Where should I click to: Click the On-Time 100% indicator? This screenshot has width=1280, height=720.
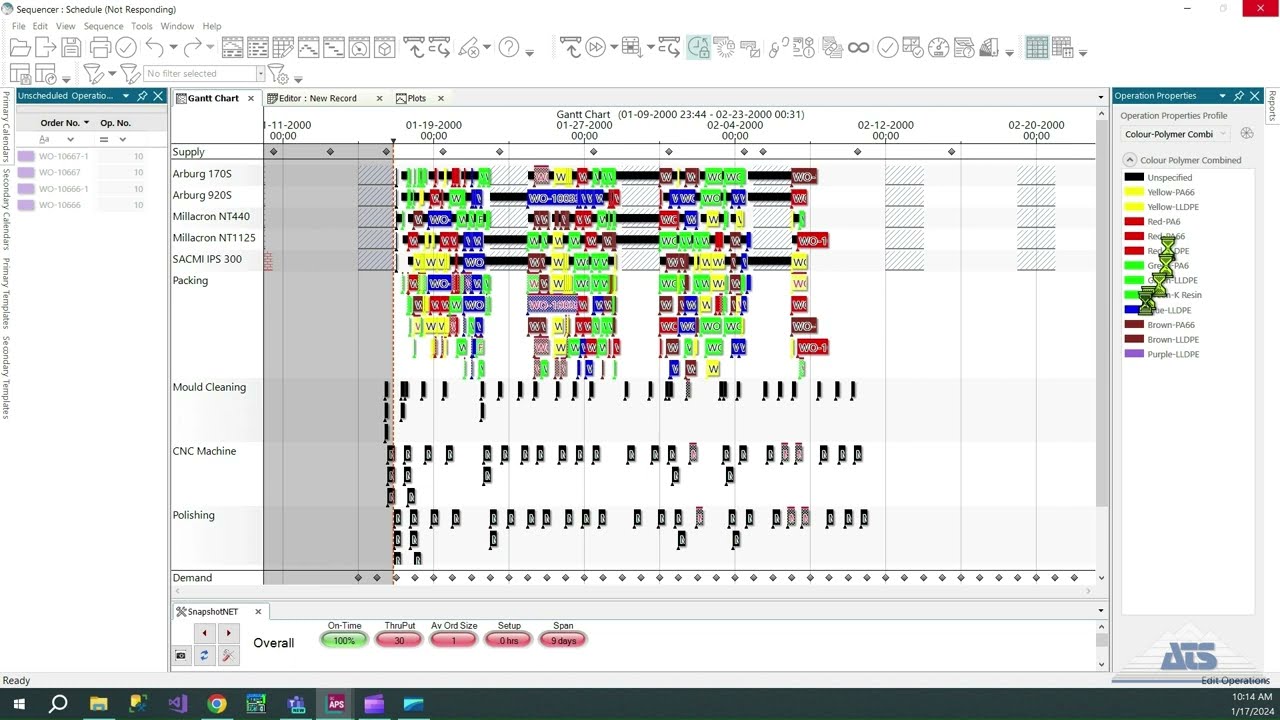coord(344,640)
